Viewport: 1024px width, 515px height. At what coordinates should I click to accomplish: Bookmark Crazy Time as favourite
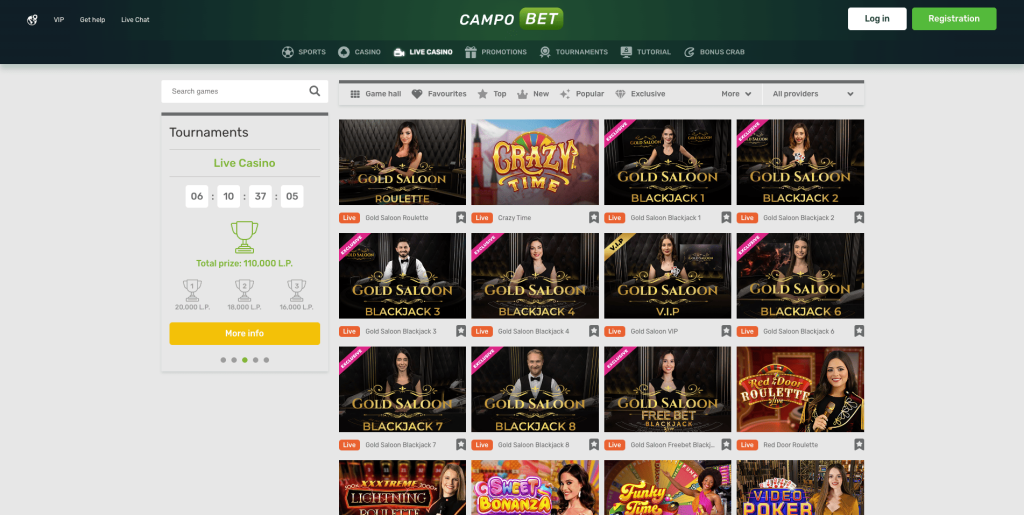(x=594, y=217)
